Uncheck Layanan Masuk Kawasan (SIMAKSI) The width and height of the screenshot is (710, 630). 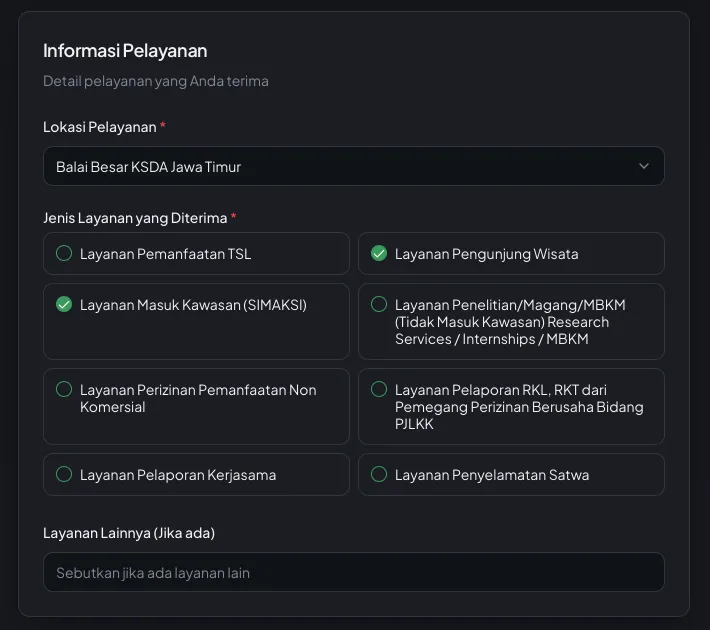[196, 322]
